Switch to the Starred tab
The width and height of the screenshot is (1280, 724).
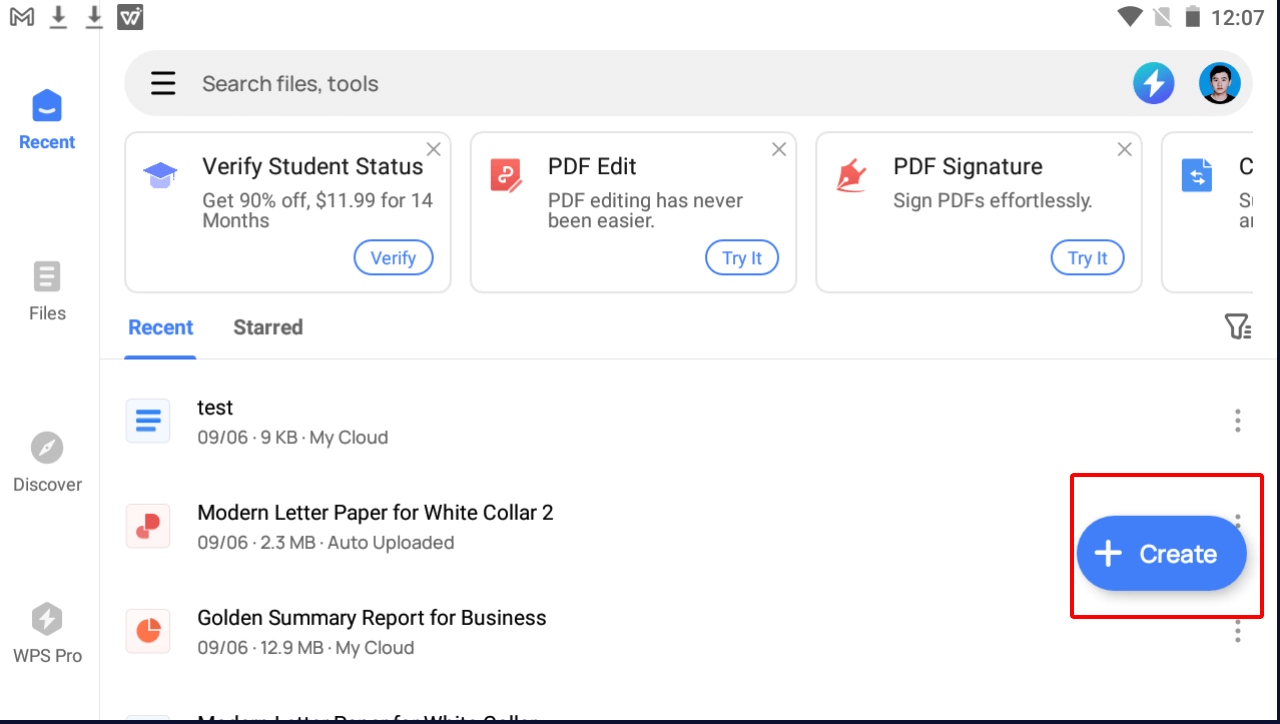point(268,327)
